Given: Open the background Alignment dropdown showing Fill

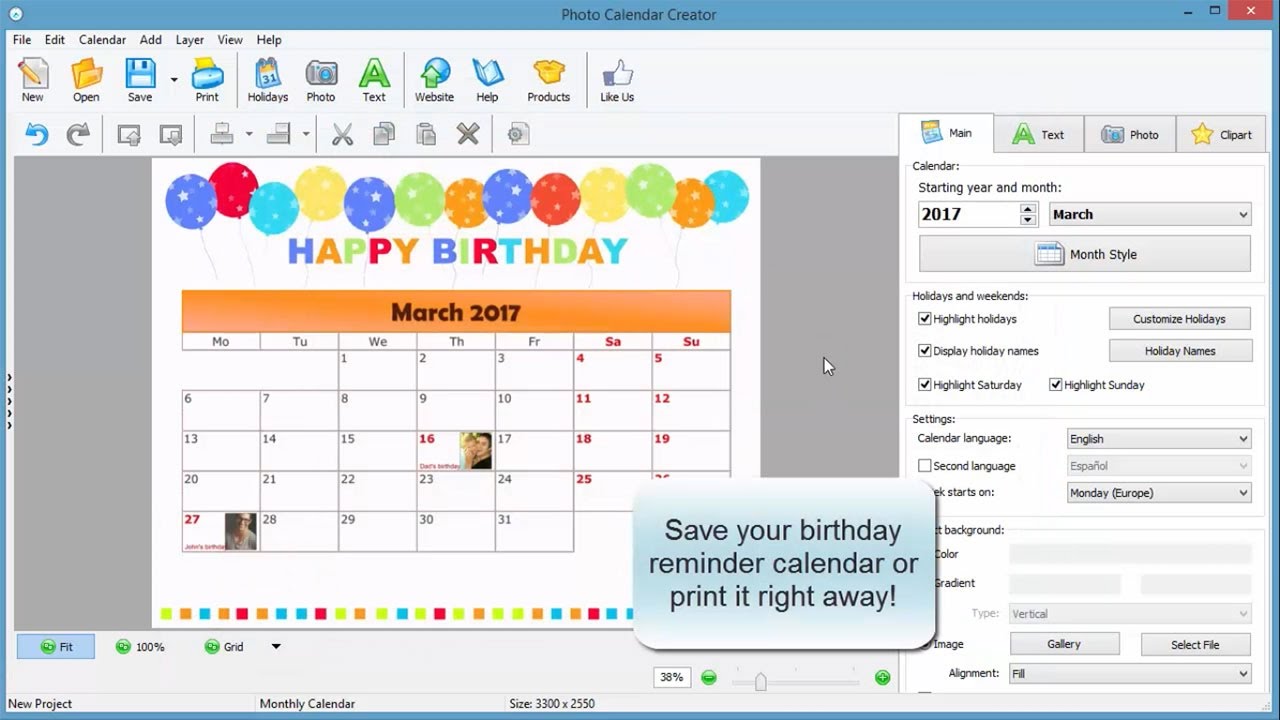Looking at the screenshot, I should pos(1130,674).
